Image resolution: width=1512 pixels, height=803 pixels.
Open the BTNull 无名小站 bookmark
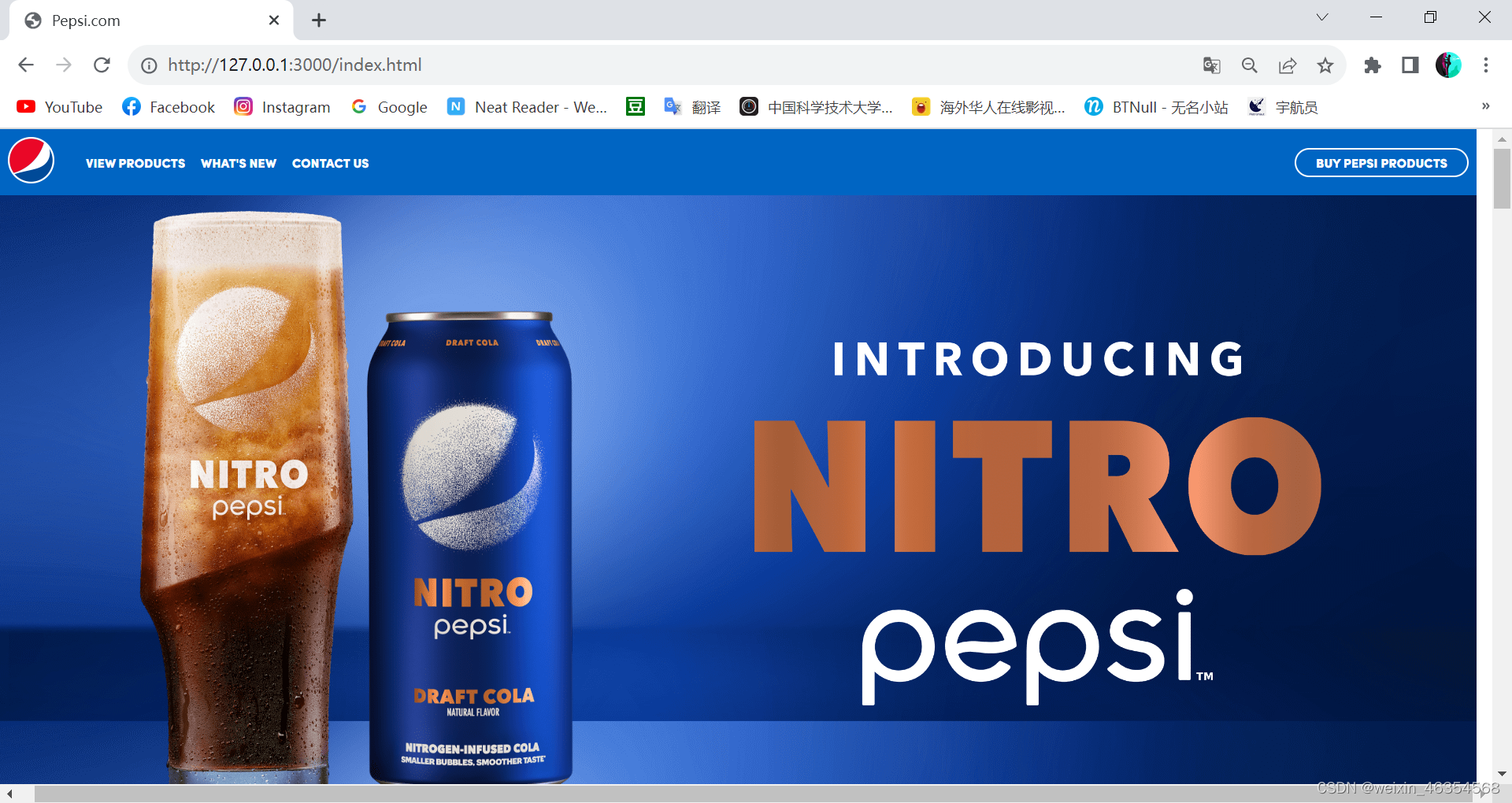1156,107
